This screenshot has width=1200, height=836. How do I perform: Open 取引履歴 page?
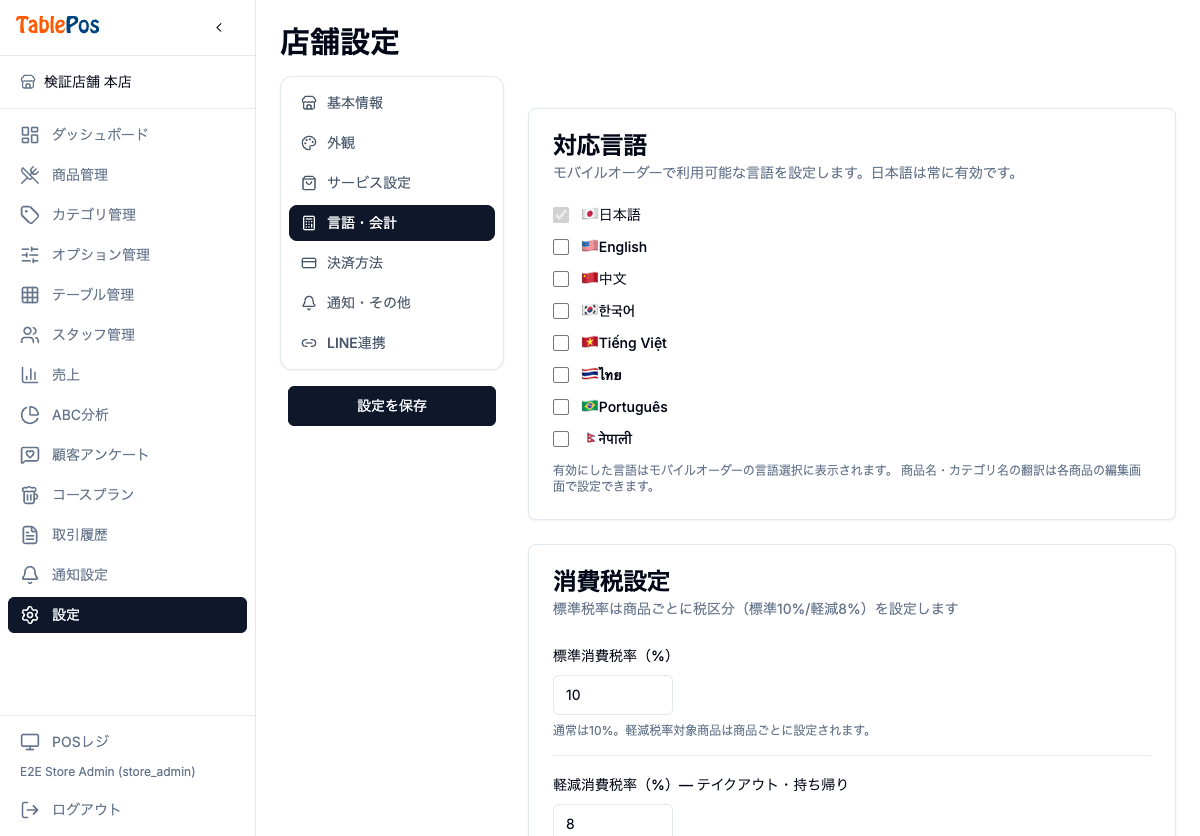(127, 535)
